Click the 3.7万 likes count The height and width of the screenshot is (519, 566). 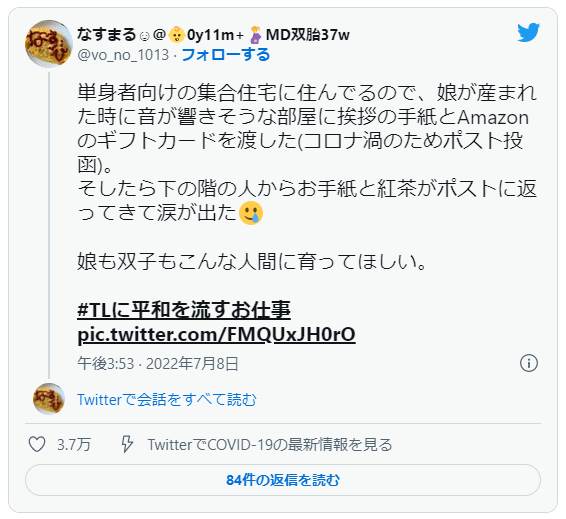[x=74, y=444]
